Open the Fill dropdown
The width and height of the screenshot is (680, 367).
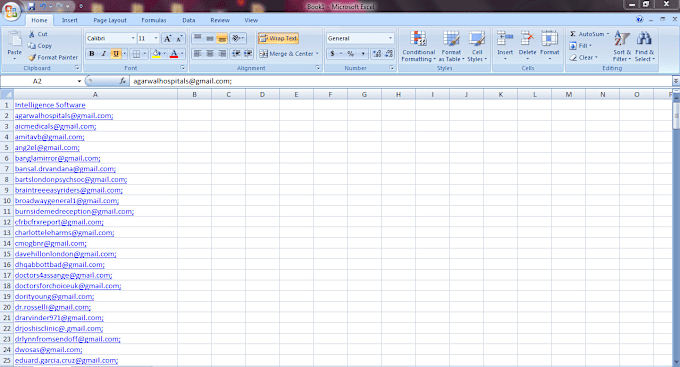click(581, 46)
